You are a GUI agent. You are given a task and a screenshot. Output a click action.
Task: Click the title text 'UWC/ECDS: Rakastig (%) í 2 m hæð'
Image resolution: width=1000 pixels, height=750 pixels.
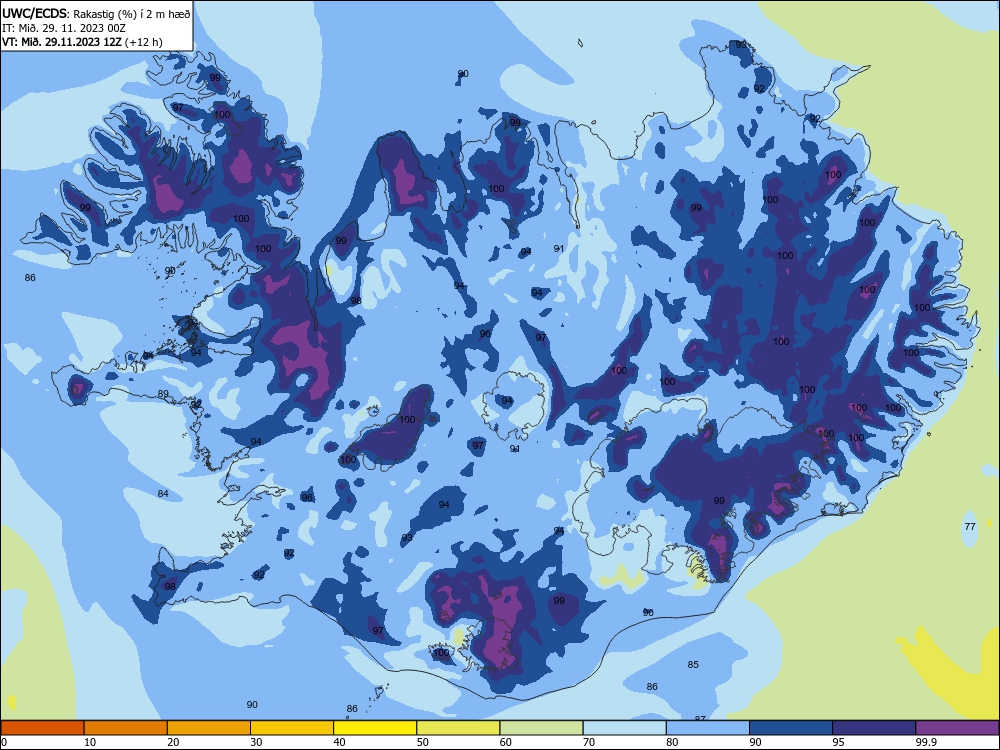pyautogui.click(x=96, y=14)
